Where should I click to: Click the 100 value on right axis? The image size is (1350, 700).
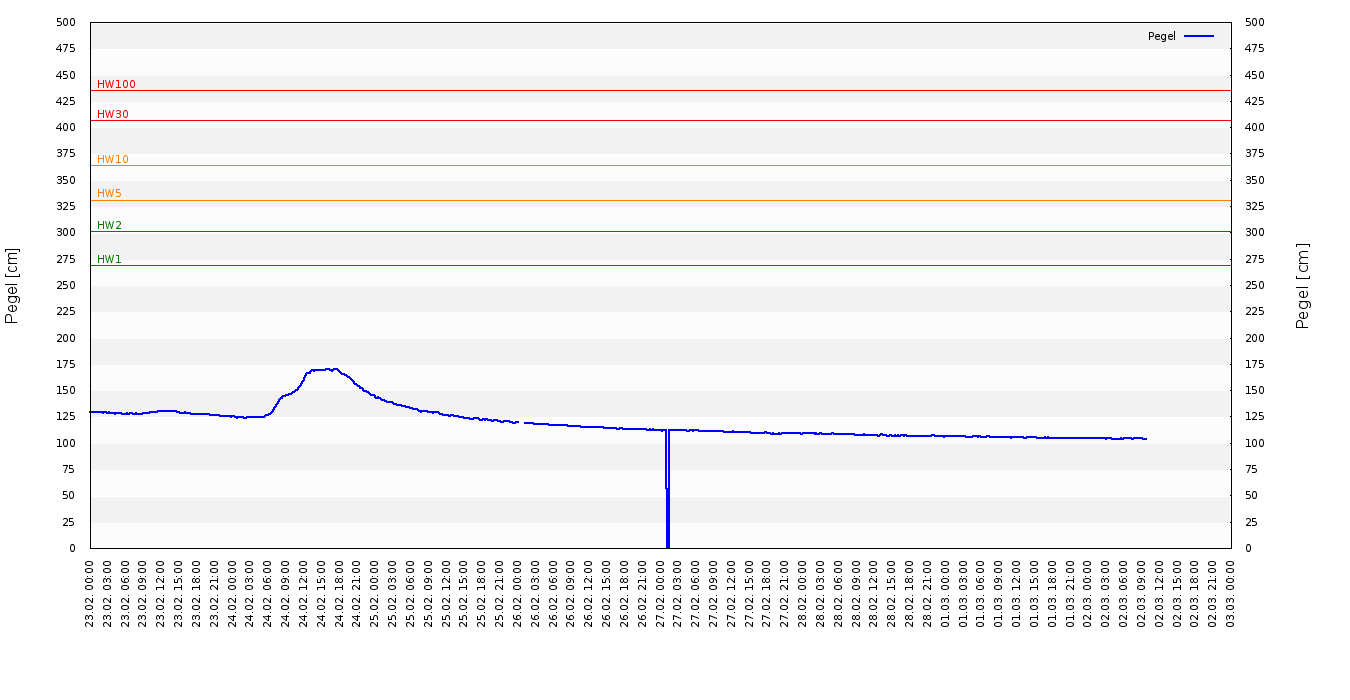[x=1254, y=443]
